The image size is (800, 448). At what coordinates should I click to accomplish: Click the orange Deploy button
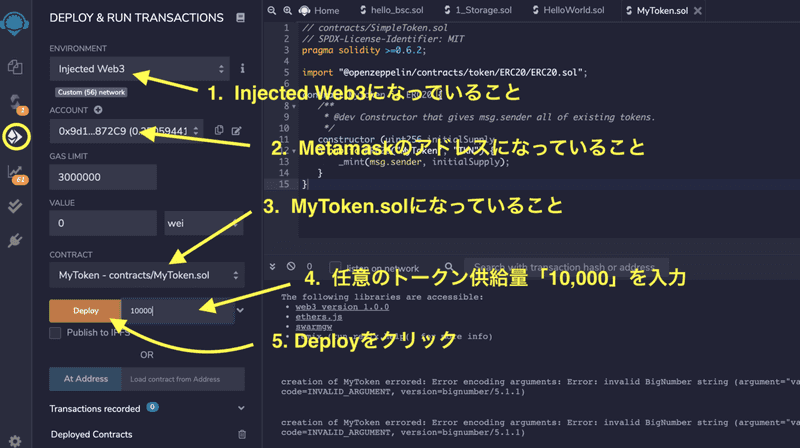pos(86,311)
